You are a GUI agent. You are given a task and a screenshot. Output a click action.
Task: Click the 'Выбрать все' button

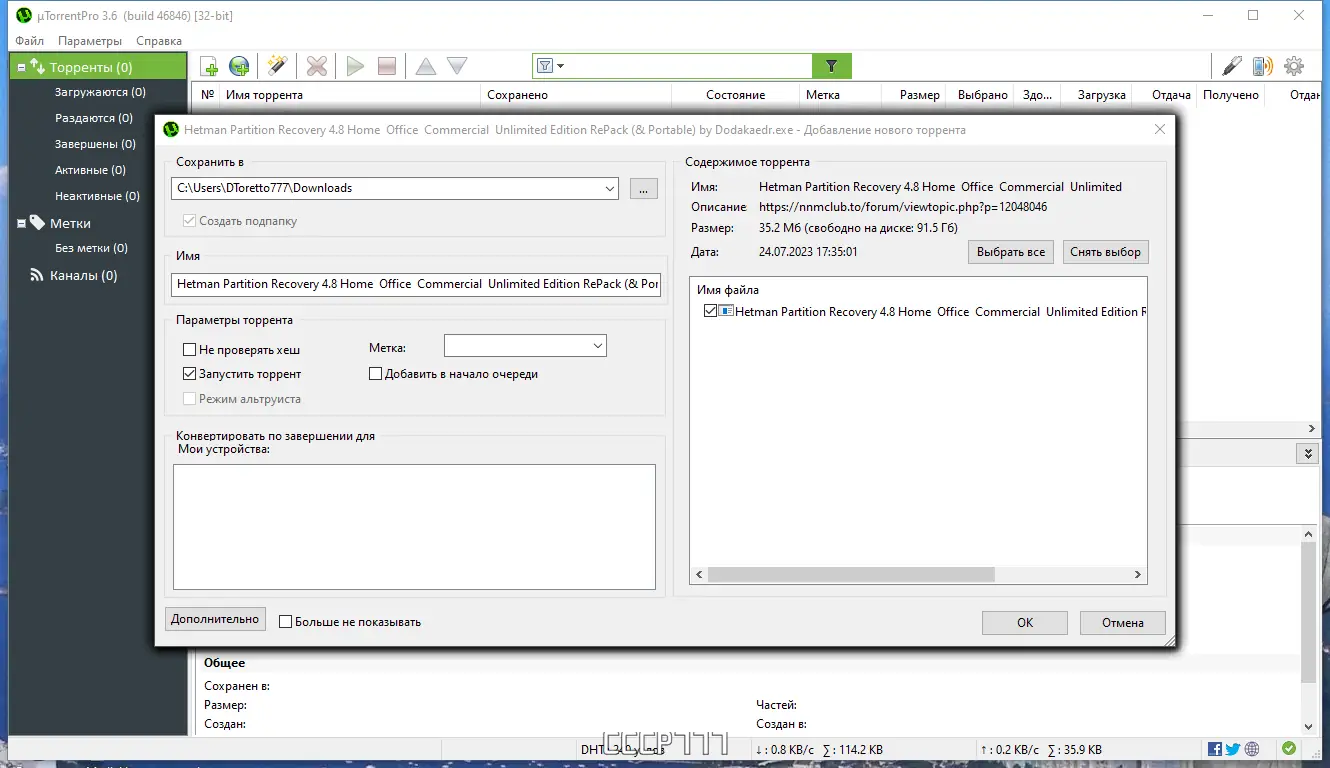coord(1010,252)
